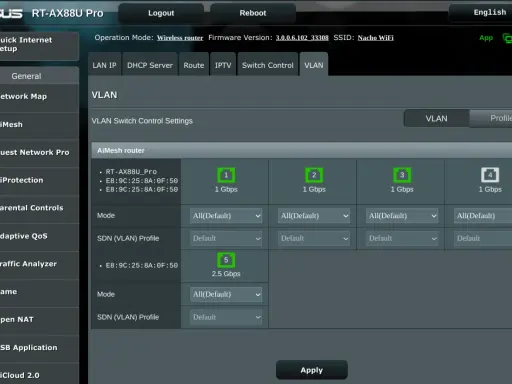Click the VLAN Switch Control Settings text
Screen dimensions: 512x384
(142, 121)
